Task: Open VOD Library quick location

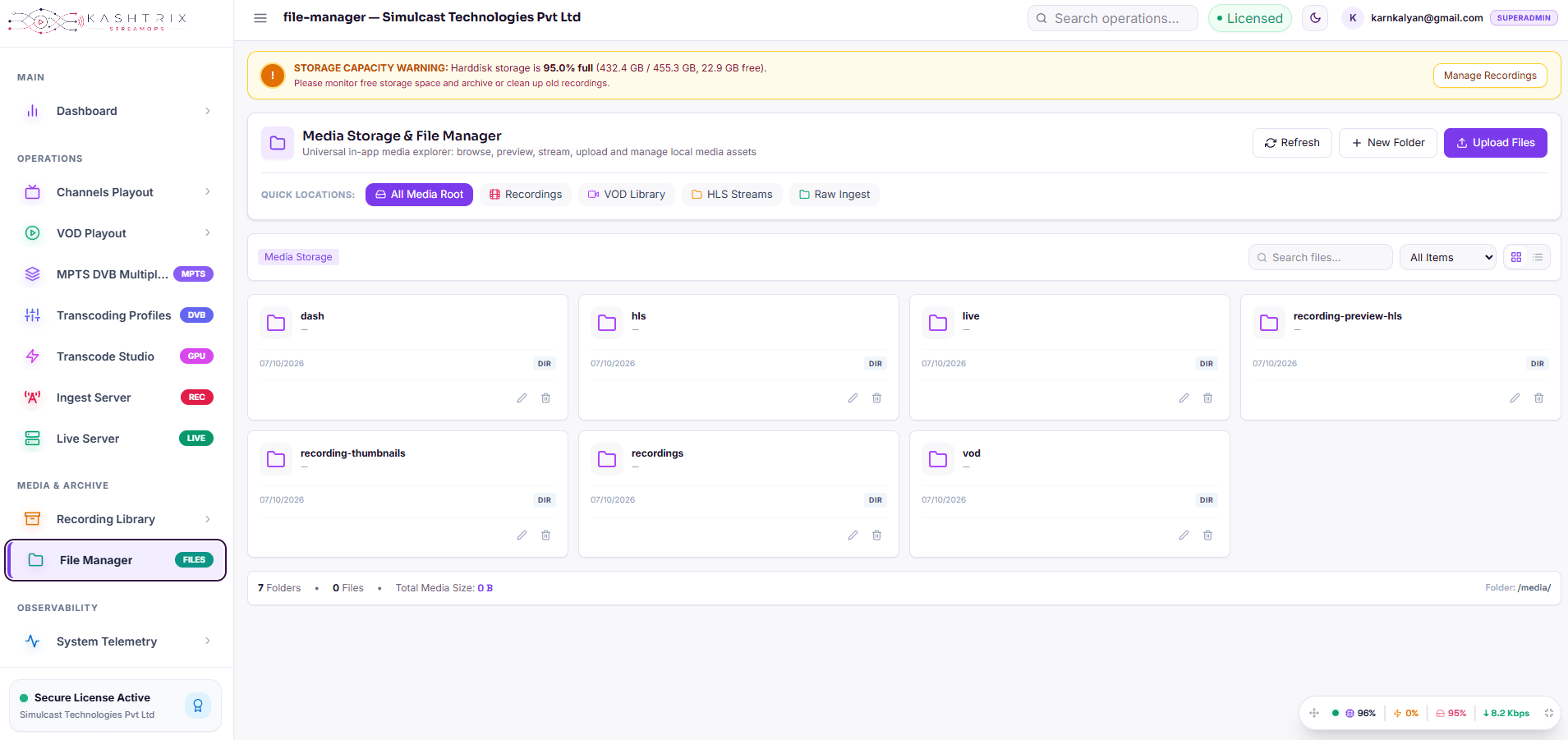Action: 627,195
